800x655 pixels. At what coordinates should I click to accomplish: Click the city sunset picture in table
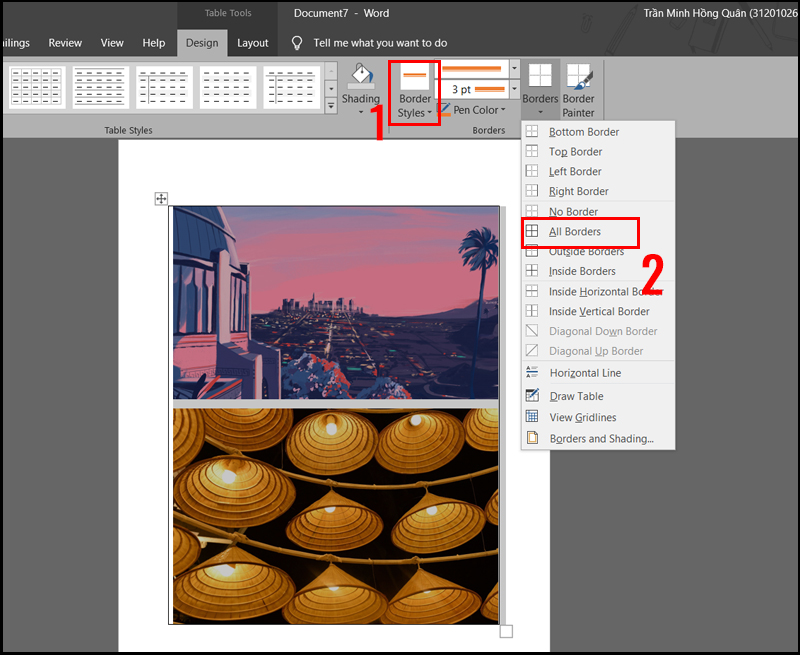336,303
